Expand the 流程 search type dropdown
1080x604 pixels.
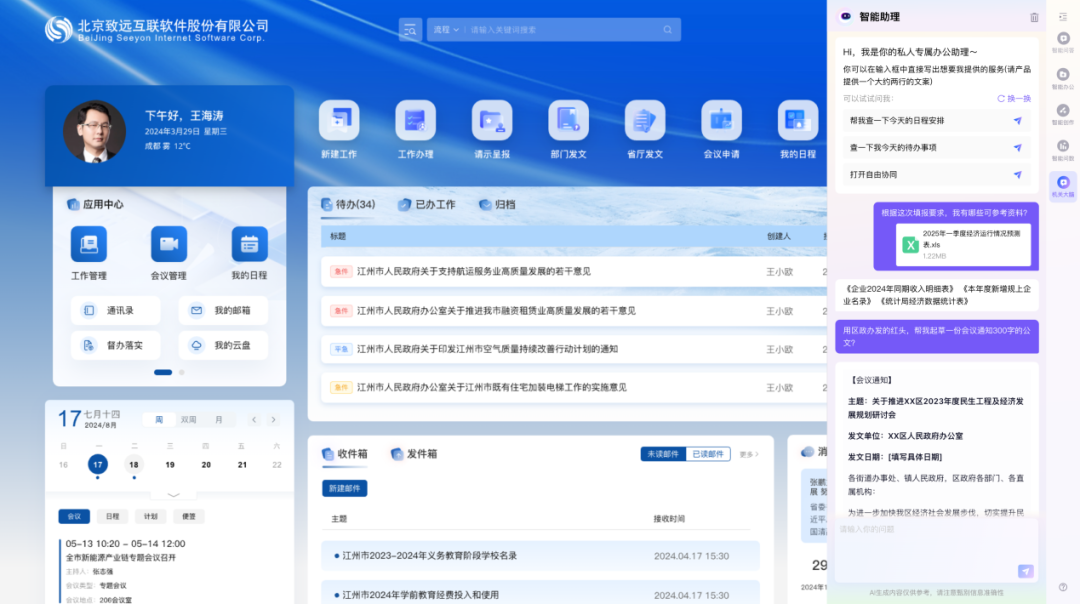point(446,30)
